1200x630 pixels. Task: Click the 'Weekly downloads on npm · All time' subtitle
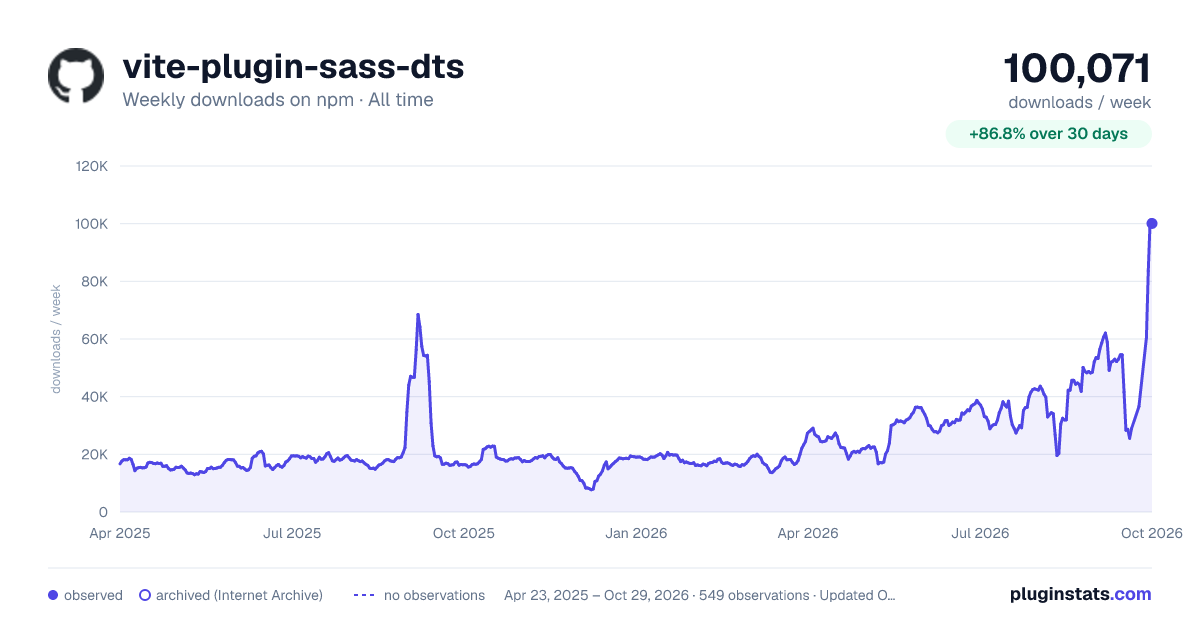point(278,100)
